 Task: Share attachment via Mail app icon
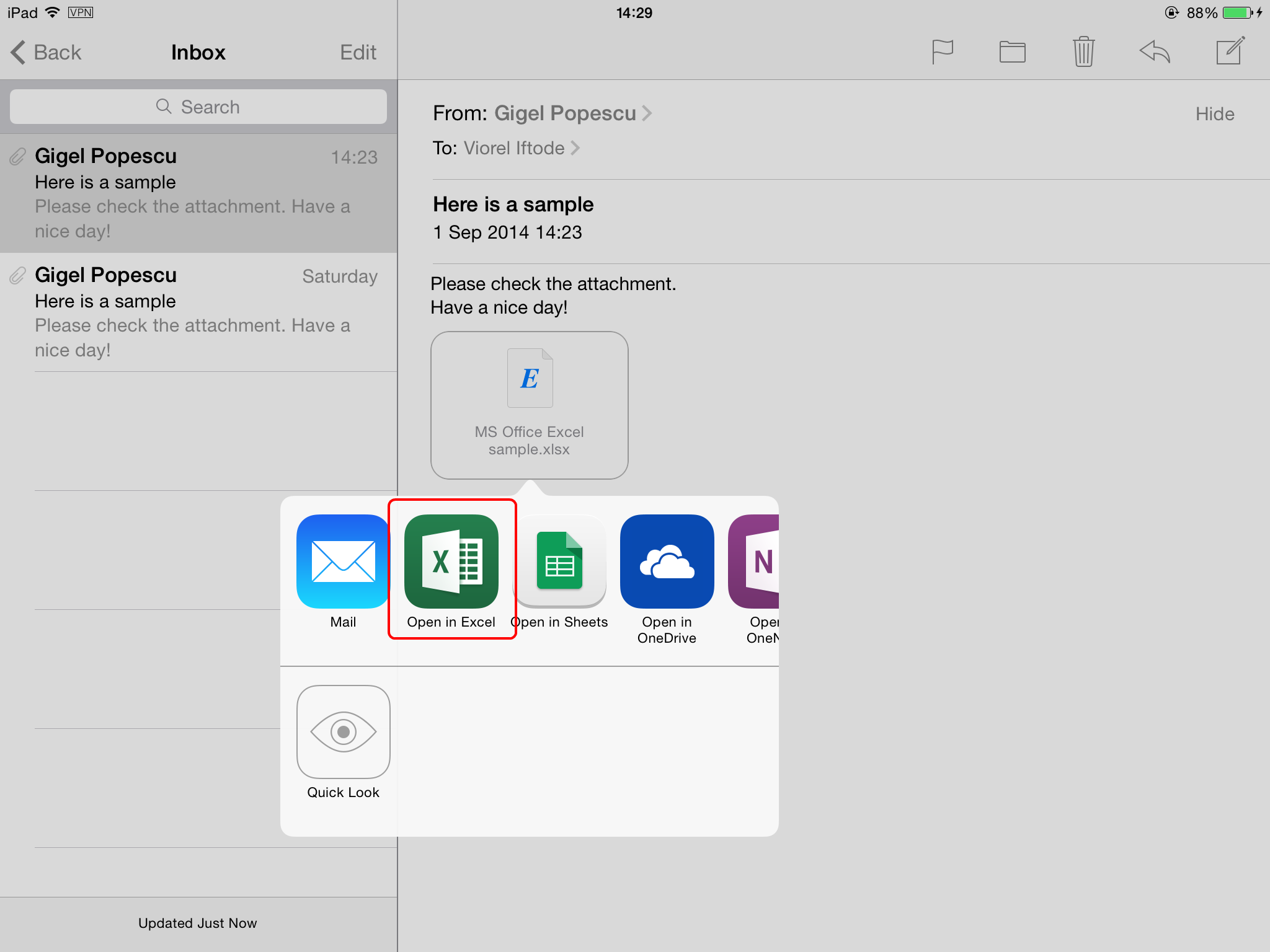343,562
